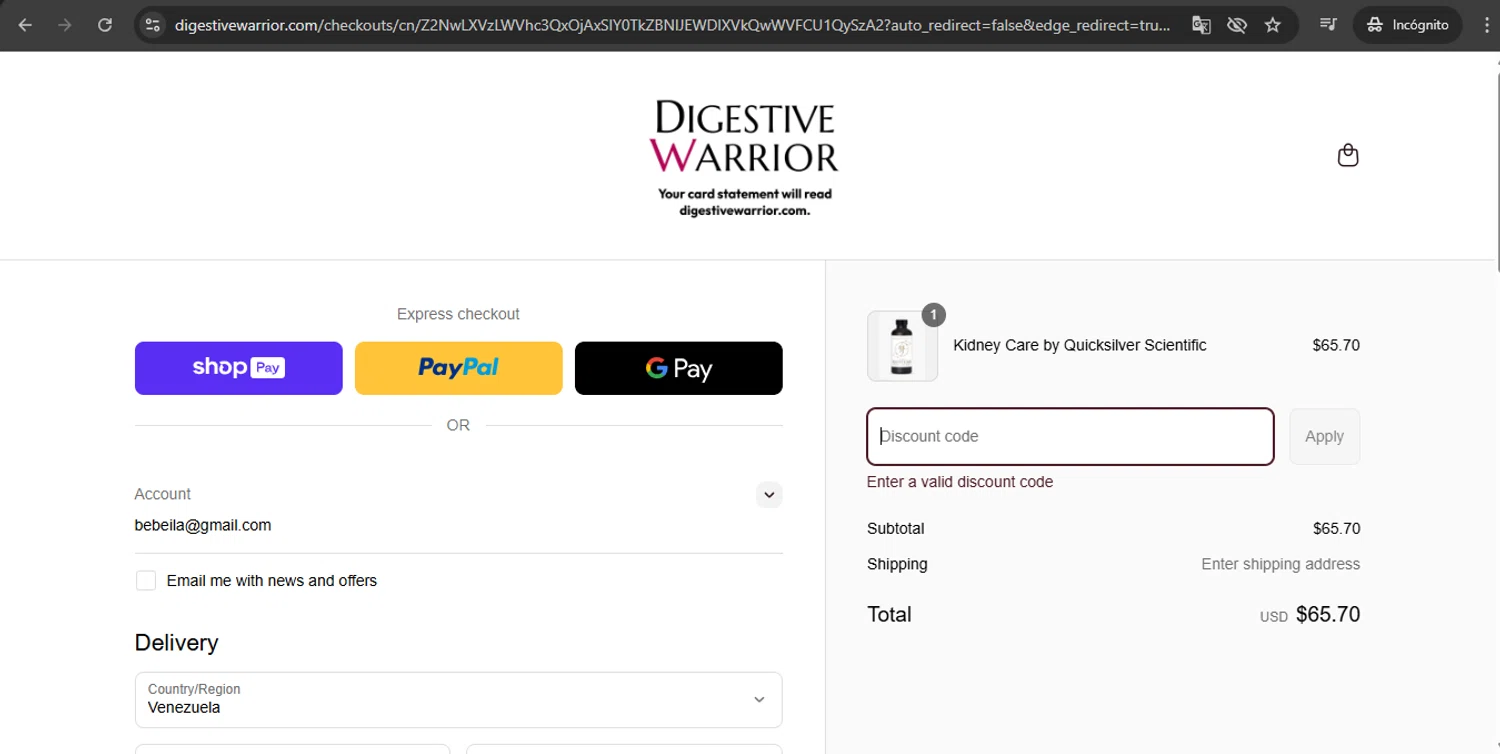Expand the Account section chevron

pyautogui.click(x=769, y=494)
